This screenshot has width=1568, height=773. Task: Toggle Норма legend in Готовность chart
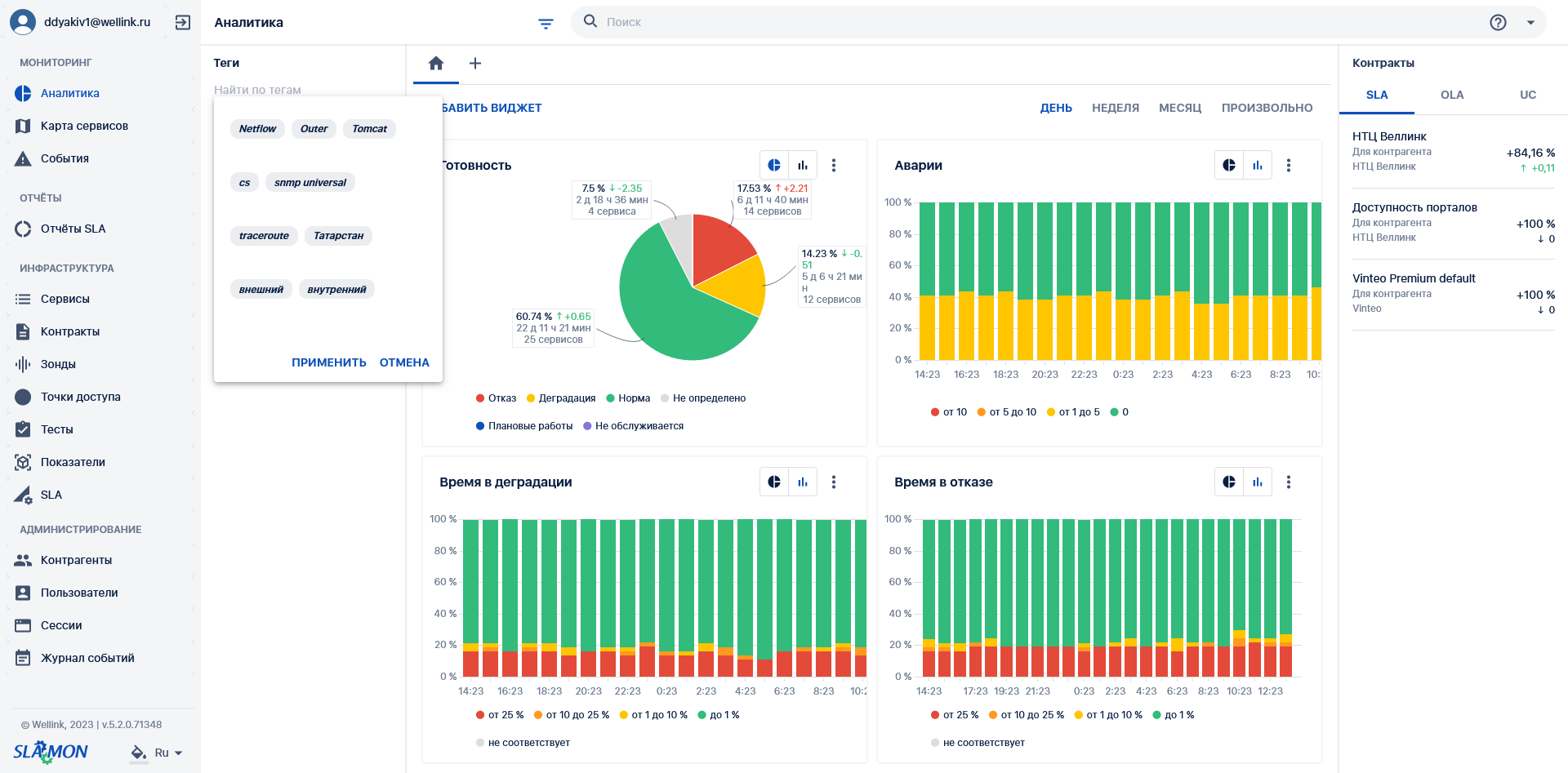click(x=628, y=398)
